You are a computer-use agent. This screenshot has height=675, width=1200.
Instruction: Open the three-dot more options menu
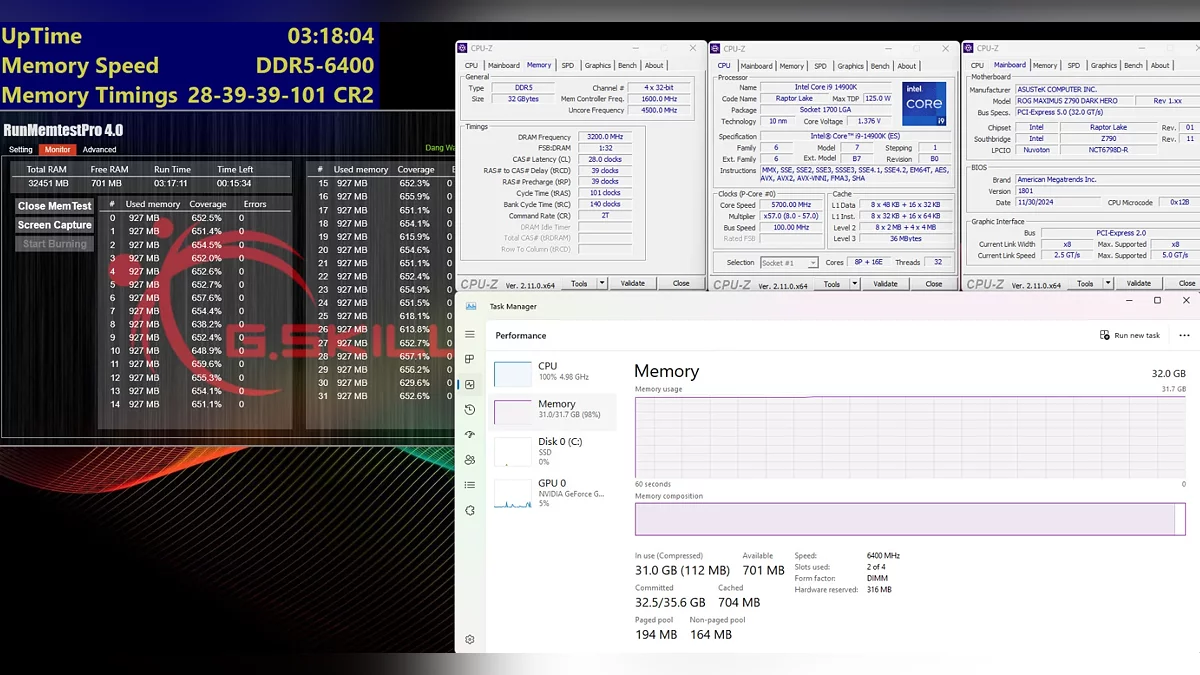[1185, 336]
